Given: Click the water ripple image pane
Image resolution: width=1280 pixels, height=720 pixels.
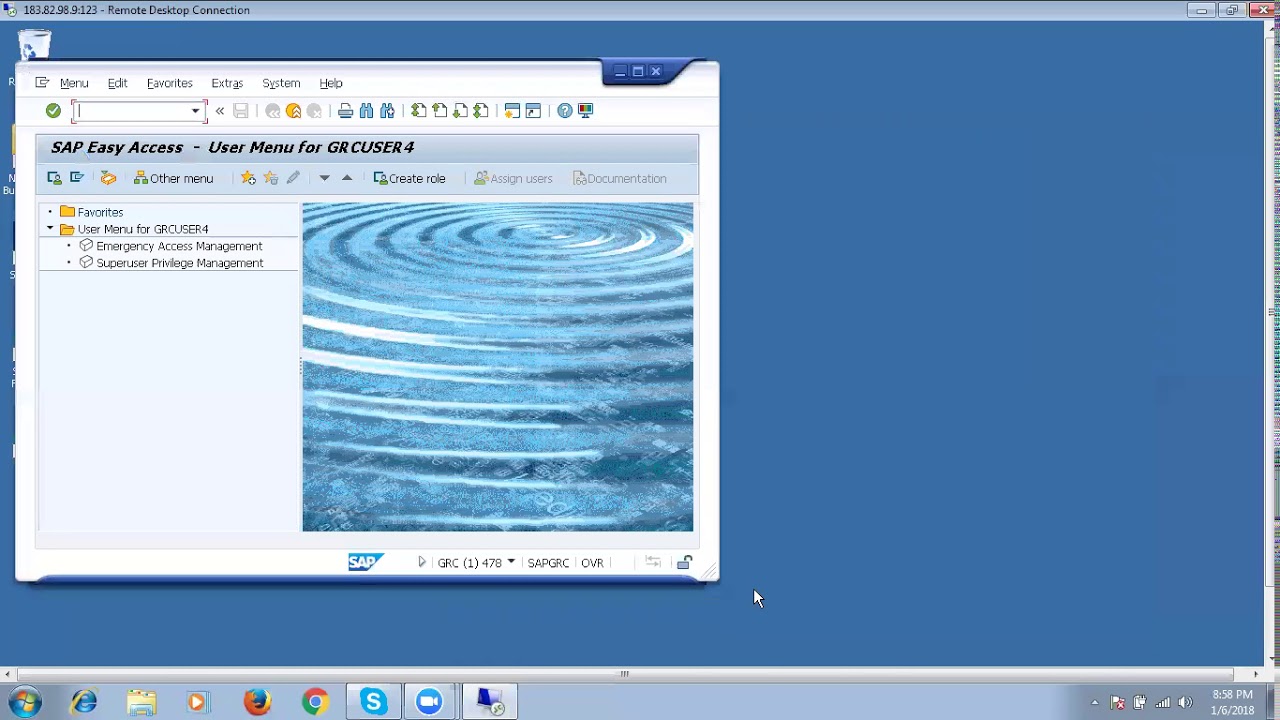Looking at the screenshot, I should [497, 367].
